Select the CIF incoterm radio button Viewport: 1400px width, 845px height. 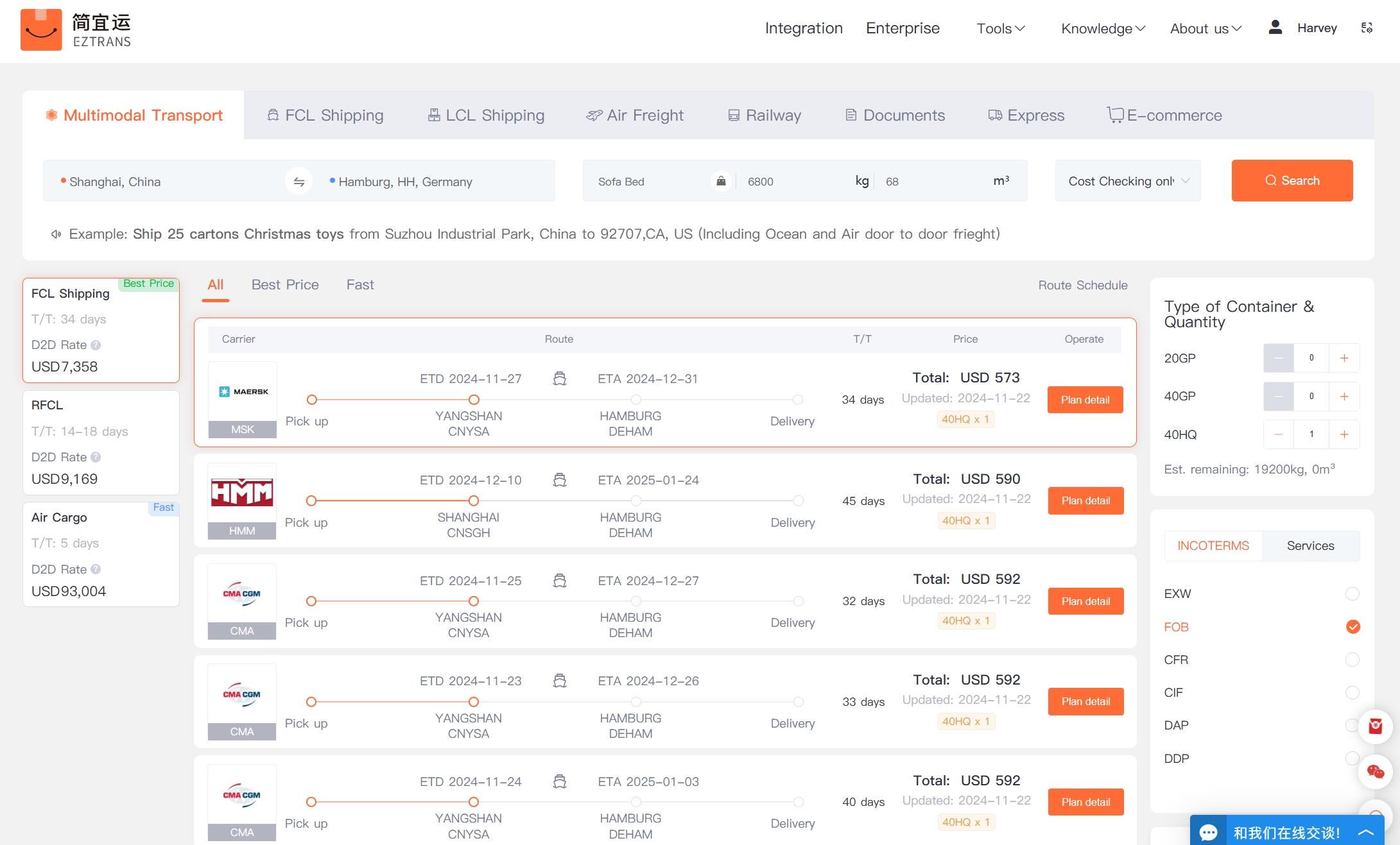point(1352,692)
